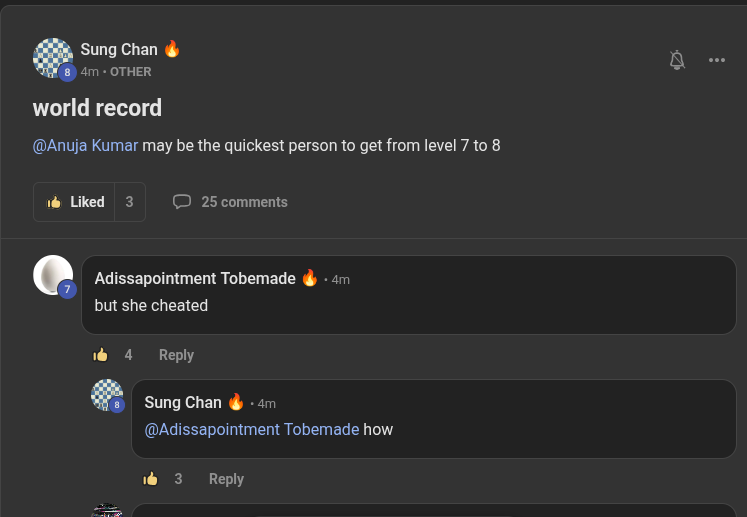Click the Sung Chan name in reply
The width and height of the screenshot is (747, 517).
point(183,402)
